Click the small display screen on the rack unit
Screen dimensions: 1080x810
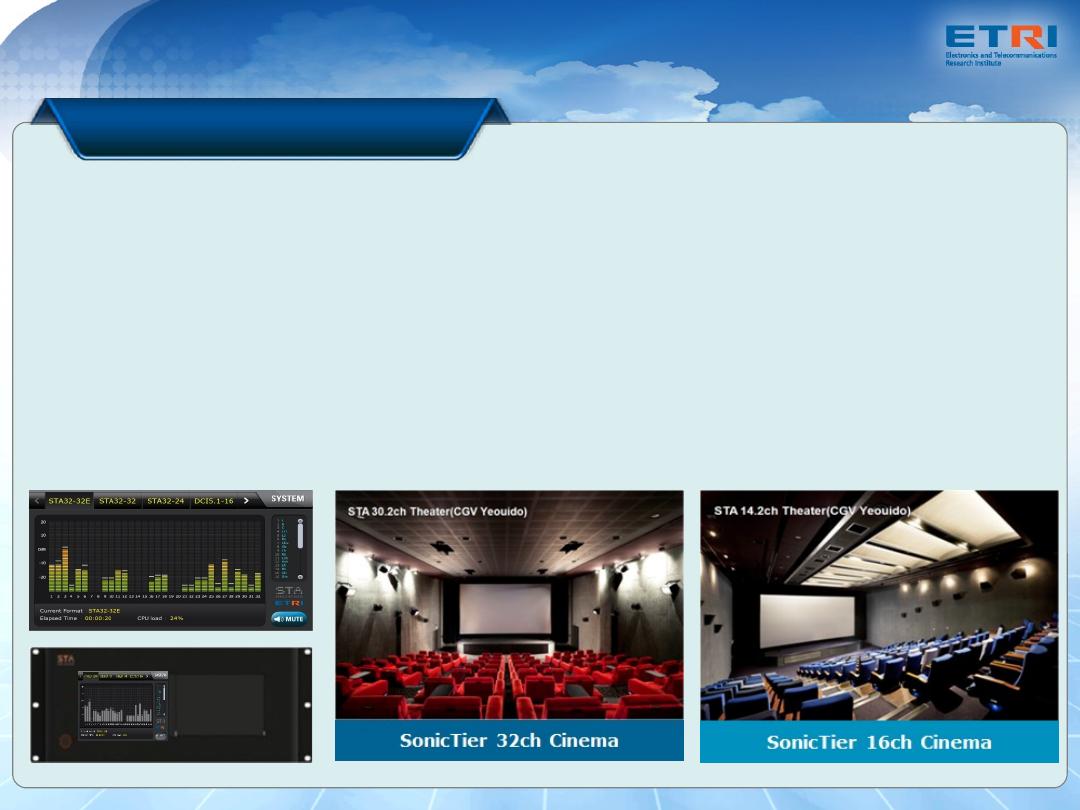point(123,705)
